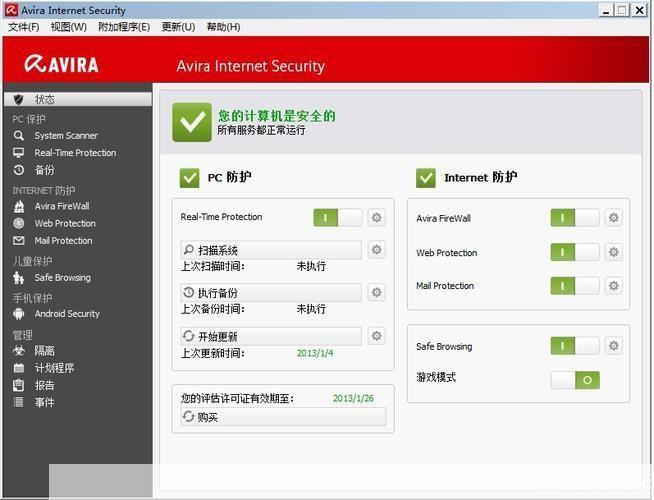Click the Avira FireWall flame icon in sidebar
This screenshot has height=500, width=654.
(19, 206)
